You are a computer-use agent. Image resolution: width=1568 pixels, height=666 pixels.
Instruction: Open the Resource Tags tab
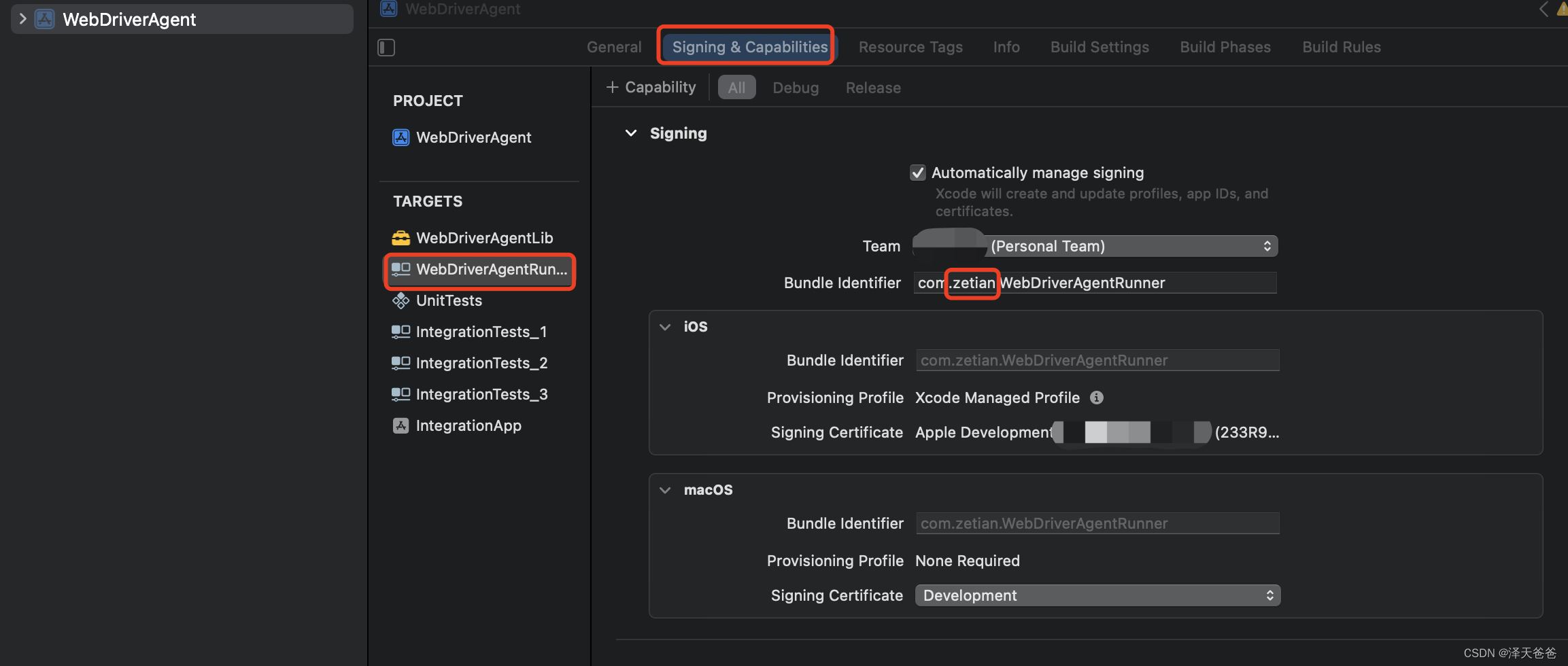[910, 47]
